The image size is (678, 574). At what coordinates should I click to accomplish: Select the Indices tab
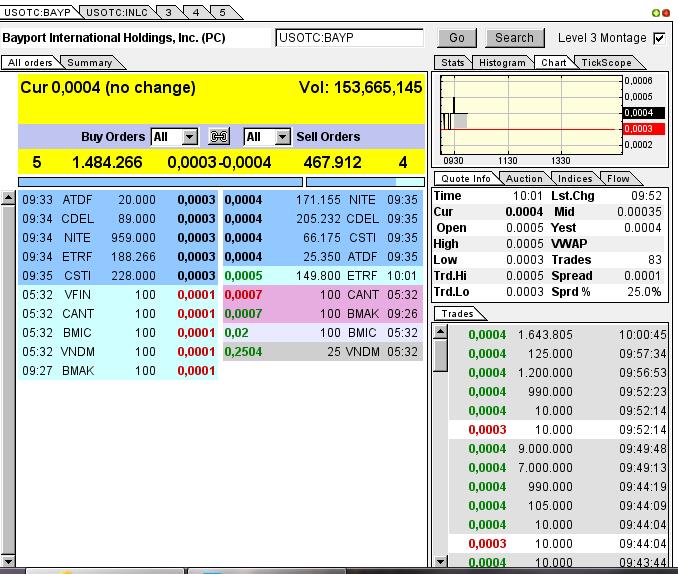[575, 179]
